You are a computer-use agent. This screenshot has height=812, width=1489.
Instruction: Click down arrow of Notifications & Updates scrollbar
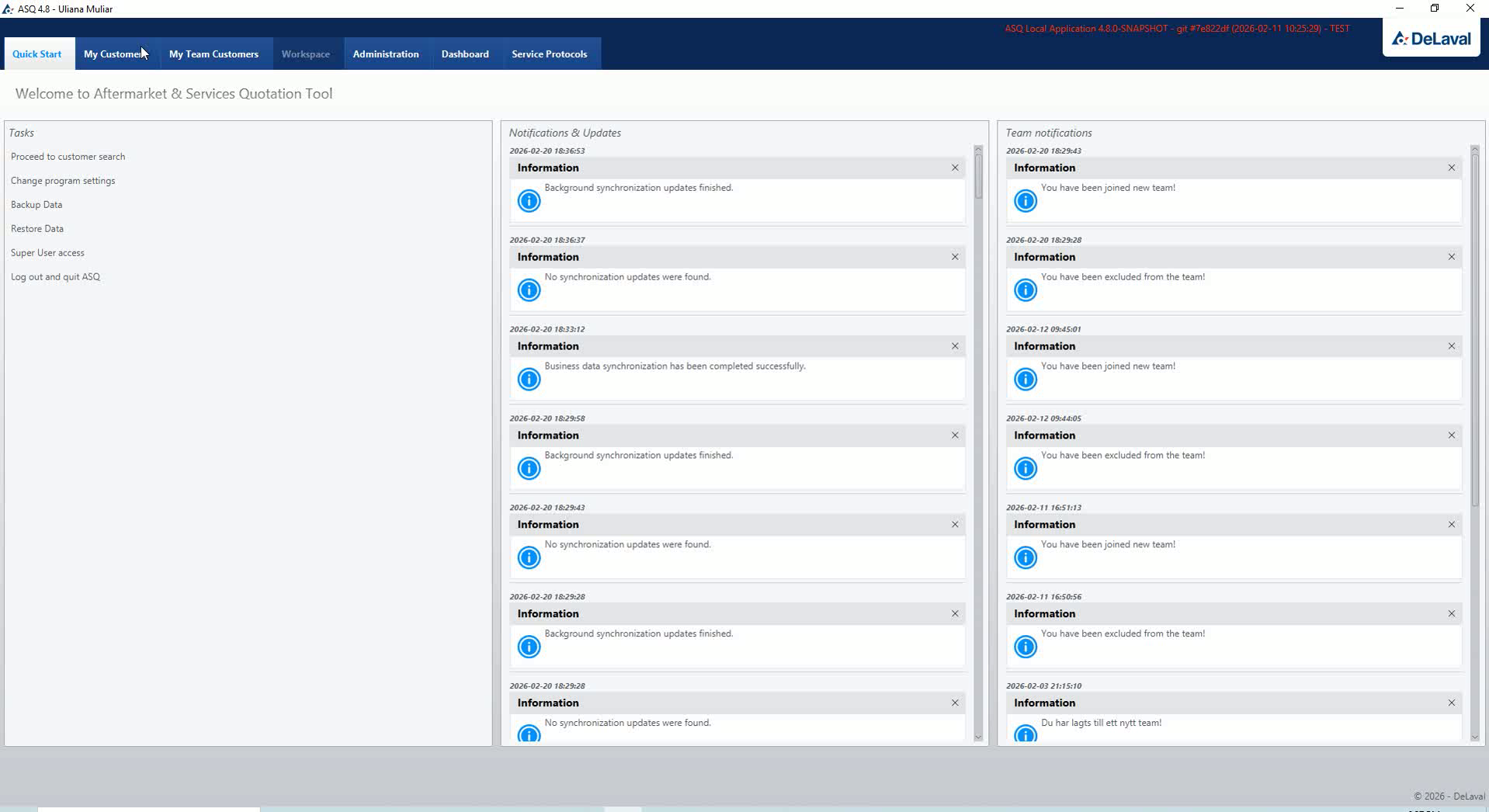tap(978, 737)
